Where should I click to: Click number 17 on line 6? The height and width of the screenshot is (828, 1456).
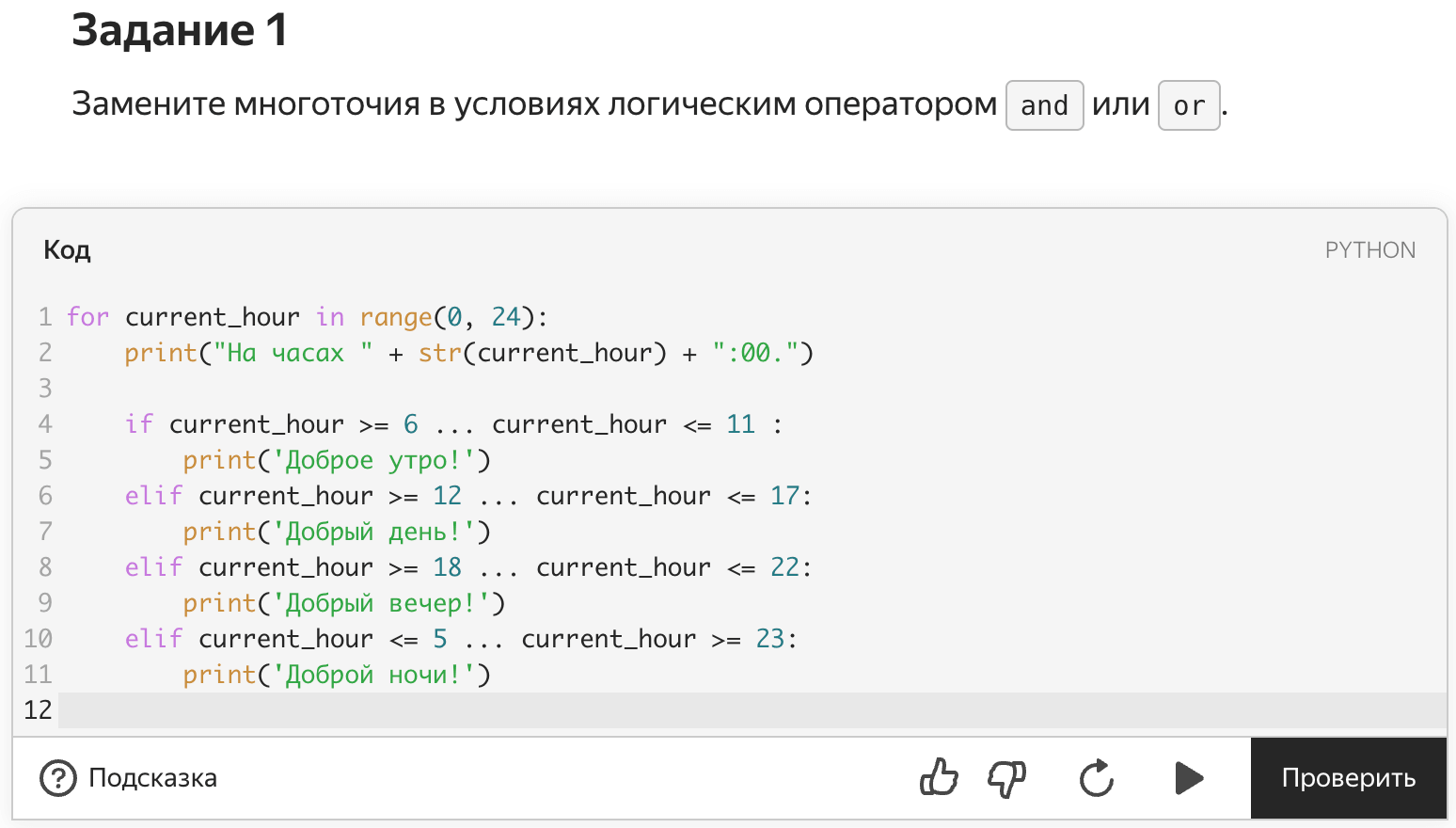784,496
